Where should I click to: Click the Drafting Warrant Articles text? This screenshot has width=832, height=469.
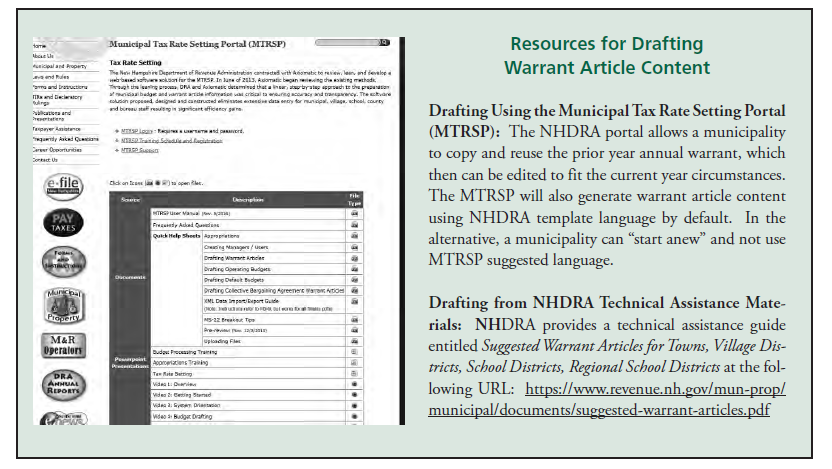[234, 258]
